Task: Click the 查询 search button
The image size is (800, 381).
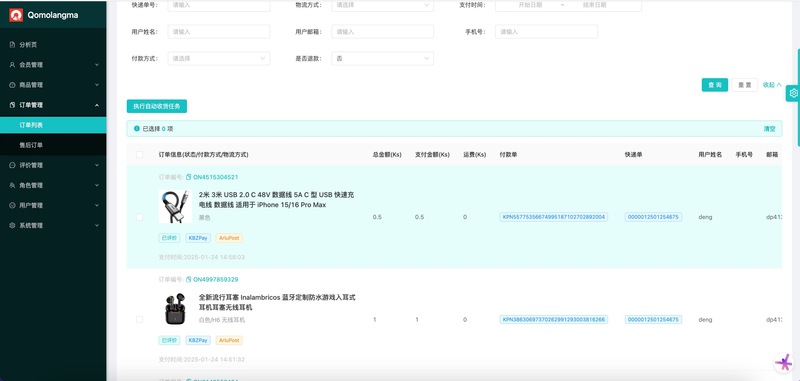Action: click(x=715, y=85)
